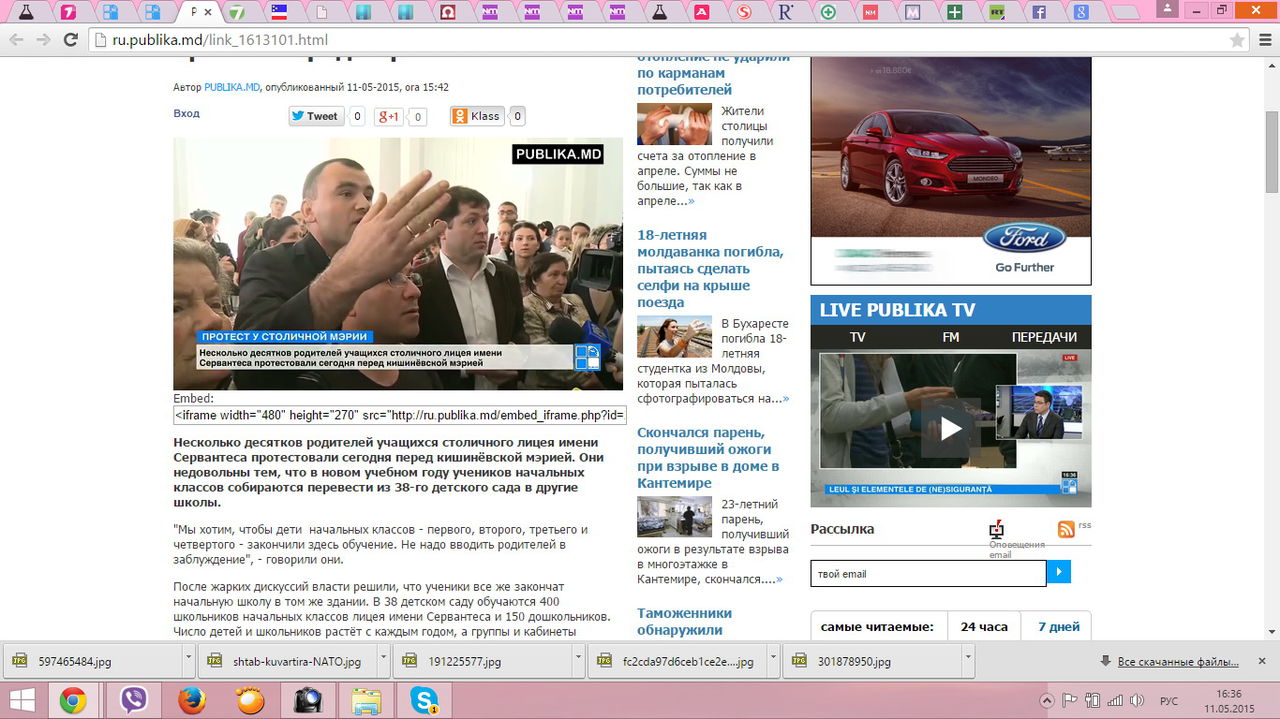Expand options for 191225577.jpg download

click(x=578, y=661)
